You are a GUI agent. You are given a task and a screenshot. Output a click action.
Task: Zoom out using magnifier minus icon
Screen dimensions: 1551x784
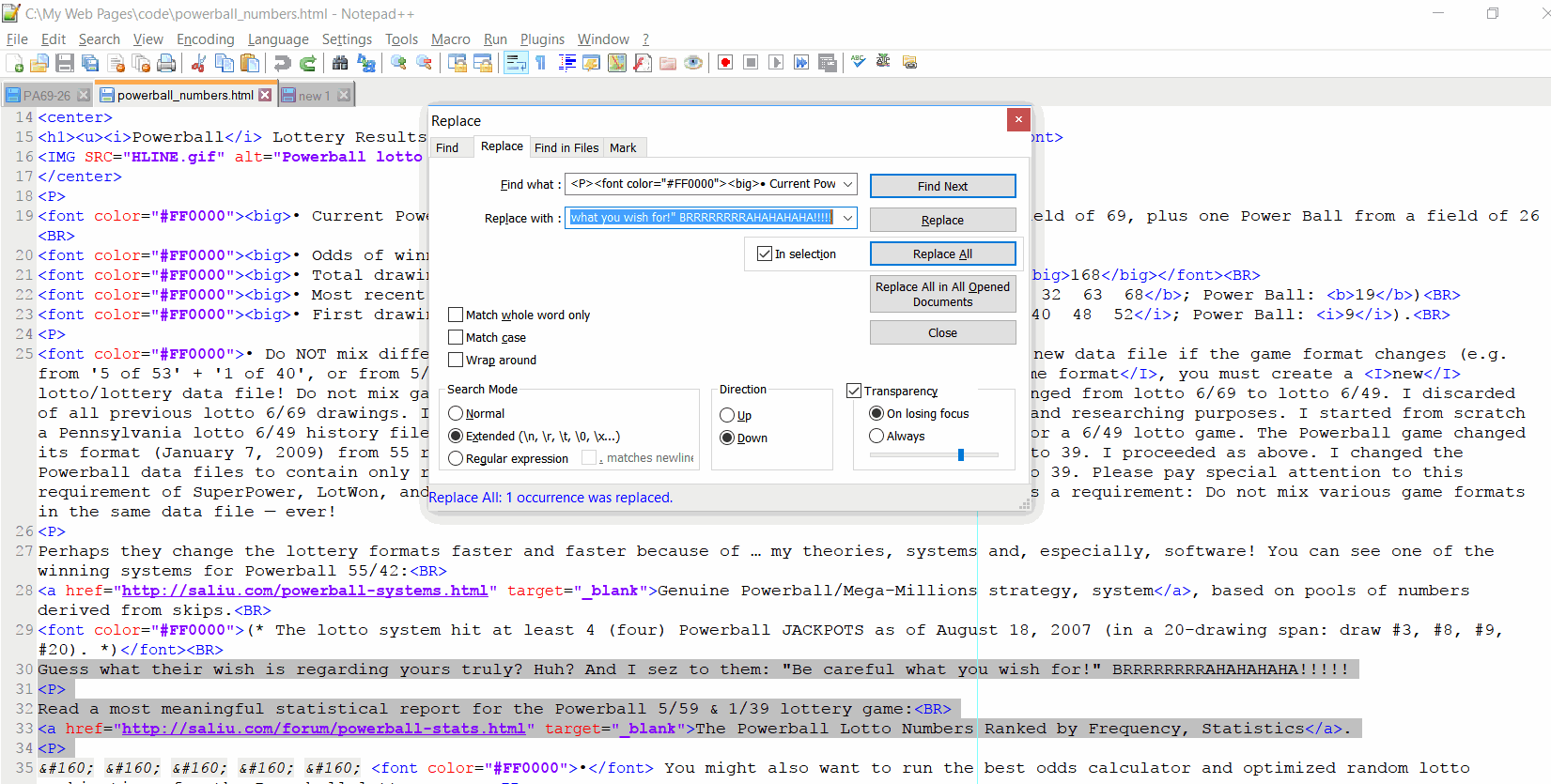point(425,63)
